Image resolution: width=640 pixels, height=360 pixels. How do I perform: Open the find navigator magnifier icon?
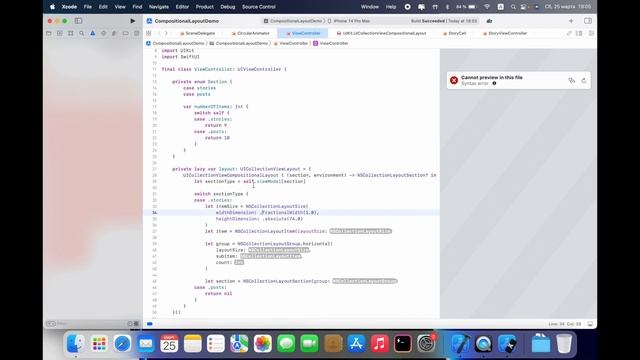click(x=82, y=33)
